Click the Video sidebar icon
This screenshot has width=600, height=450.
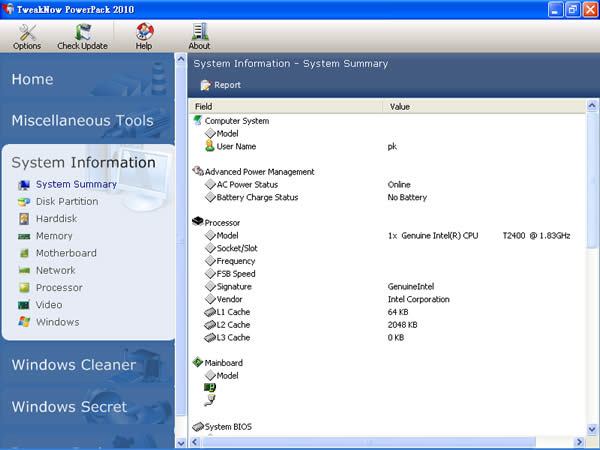tap(24, 305)
